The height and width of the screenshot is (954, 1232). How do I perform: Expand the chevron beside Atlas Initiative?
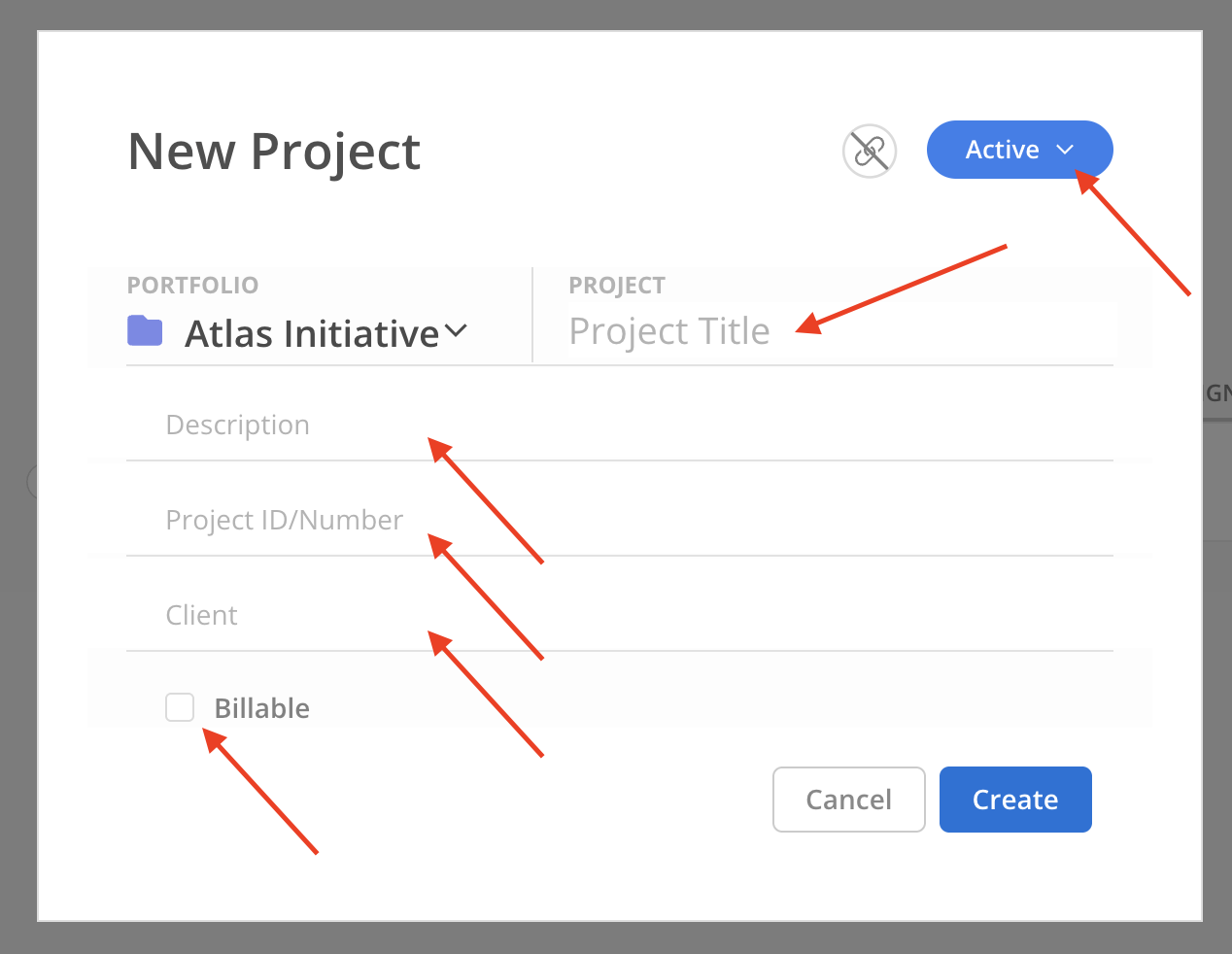[x=456, y=332]
